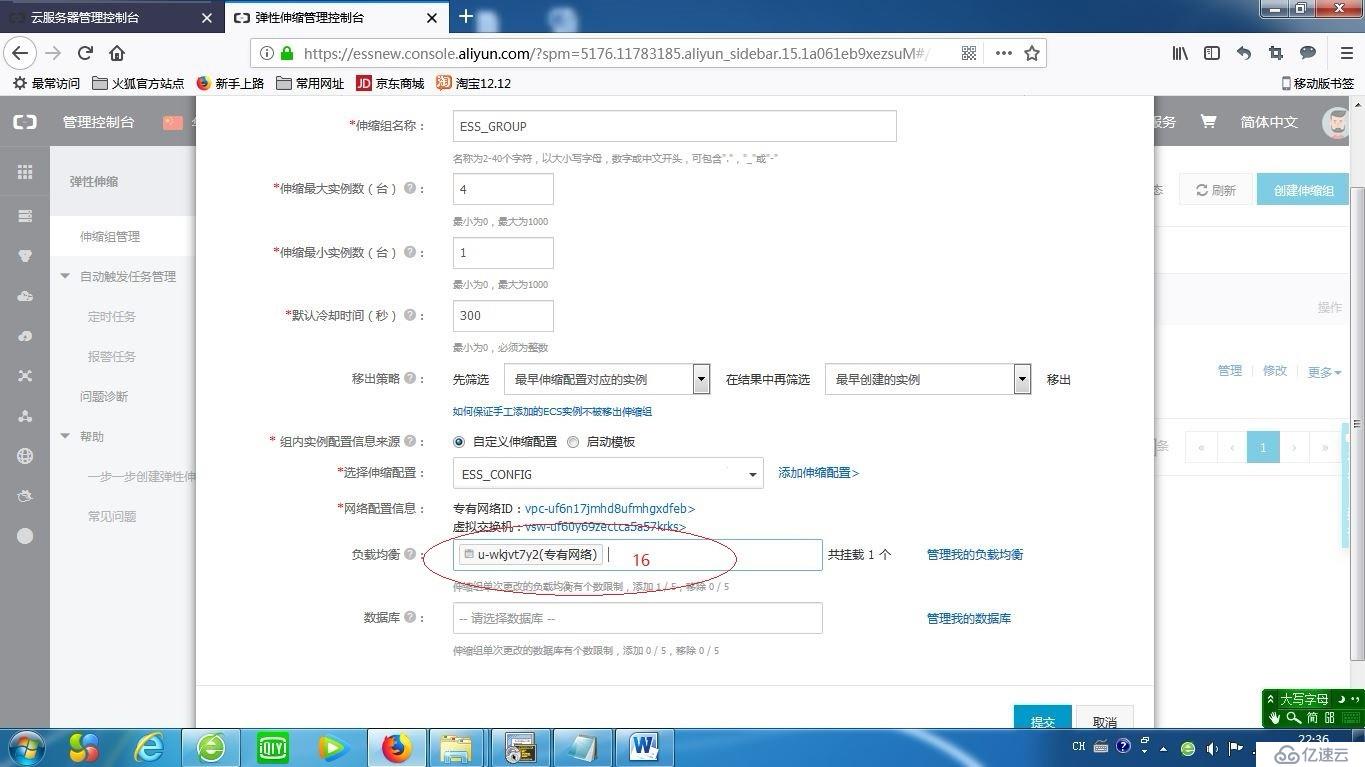1365x767 pixels.
Task: Click help icon next to 移出策略
Action: 410,379
